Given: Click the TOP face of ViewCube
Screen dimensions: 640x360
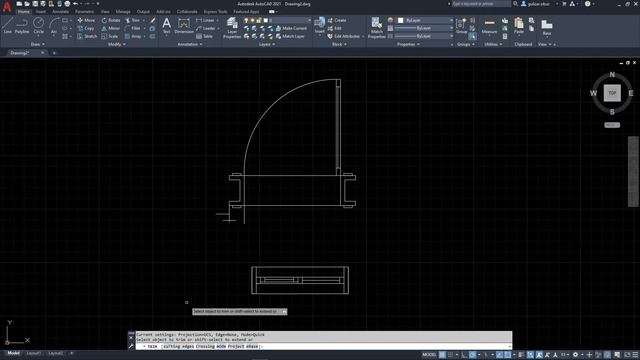Looking at the screenshot, I should pyautogui.click(x=612, y=93).
